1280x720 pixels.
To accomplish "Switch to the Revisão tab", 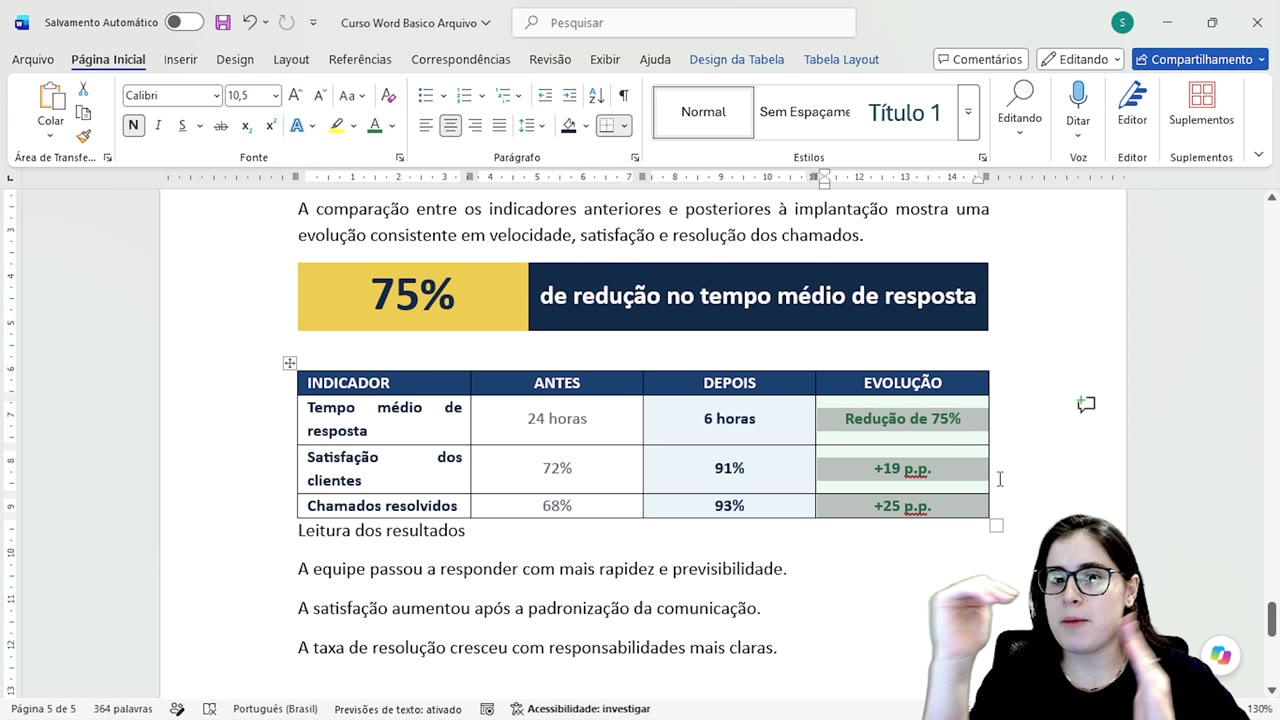I will [x=550, y=59].
